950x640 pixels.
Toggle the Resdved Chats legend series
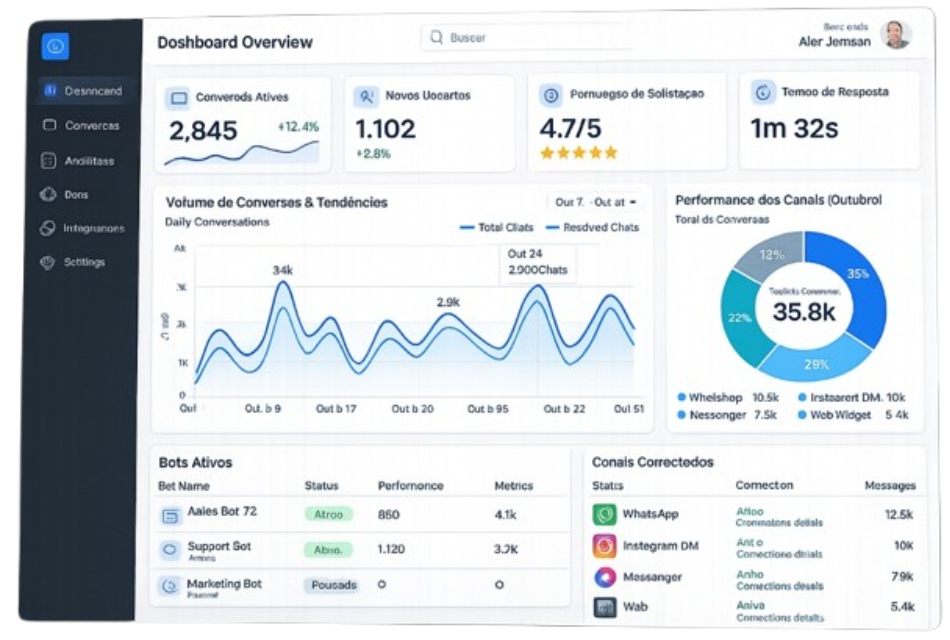[593, 227]
